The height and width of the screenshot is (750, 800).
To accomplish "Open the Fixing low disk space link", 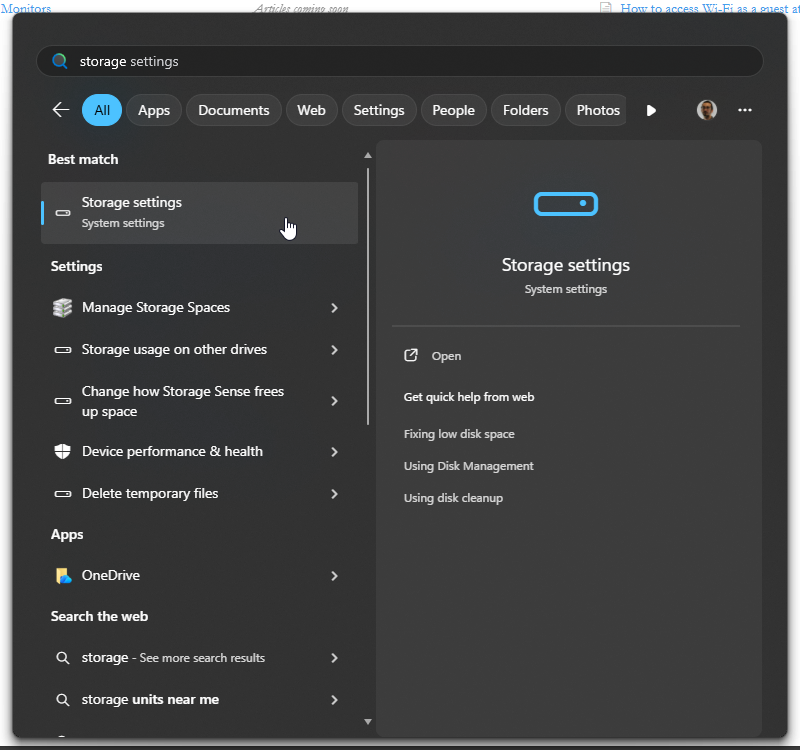I will tap(459, 434).
